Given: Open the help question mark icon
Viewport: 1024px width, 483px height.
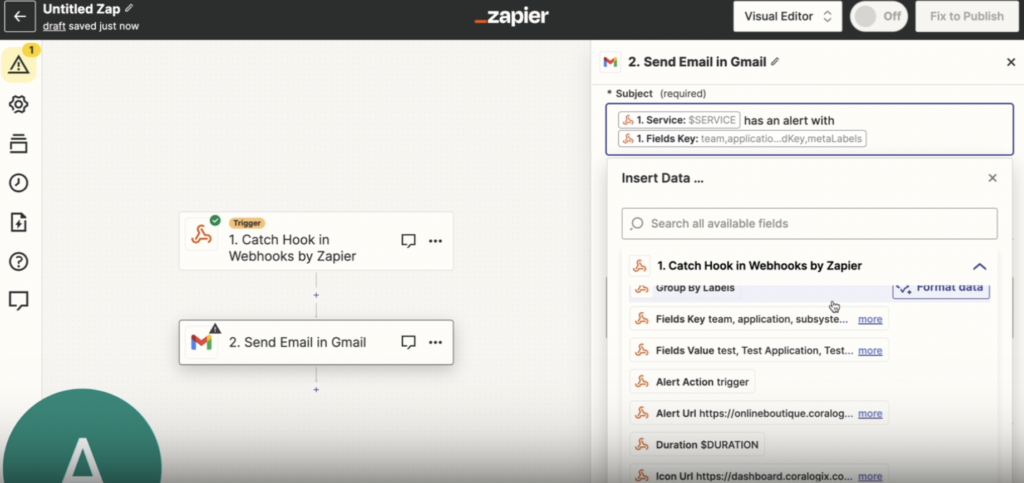Looking at the screenshot, I should point(18,262).
